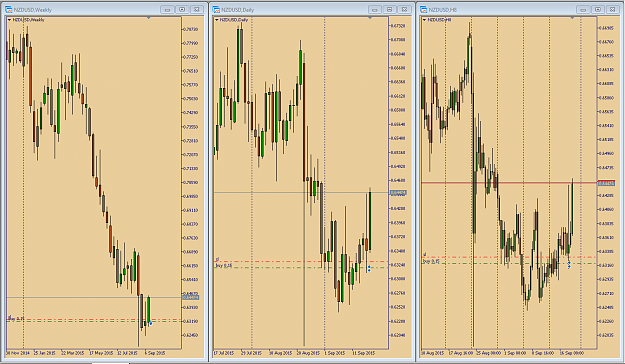
Task: Grab the chart shift marker on H8 chart
Action: 572,18
